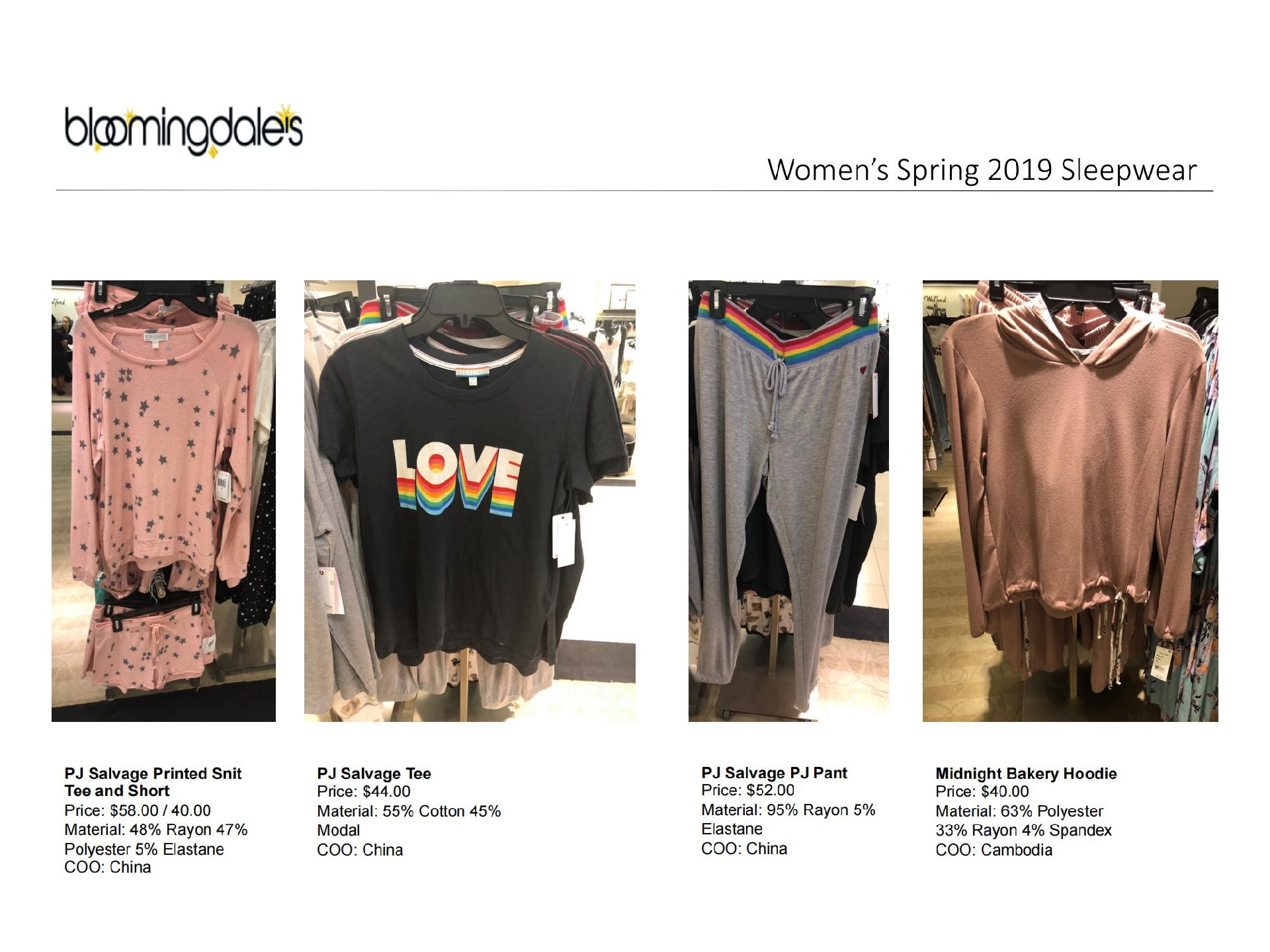Screen dimensions: 1270x952
Task: Click the 55% Cotton 45% Modal material text
Action: click(409, 820)
